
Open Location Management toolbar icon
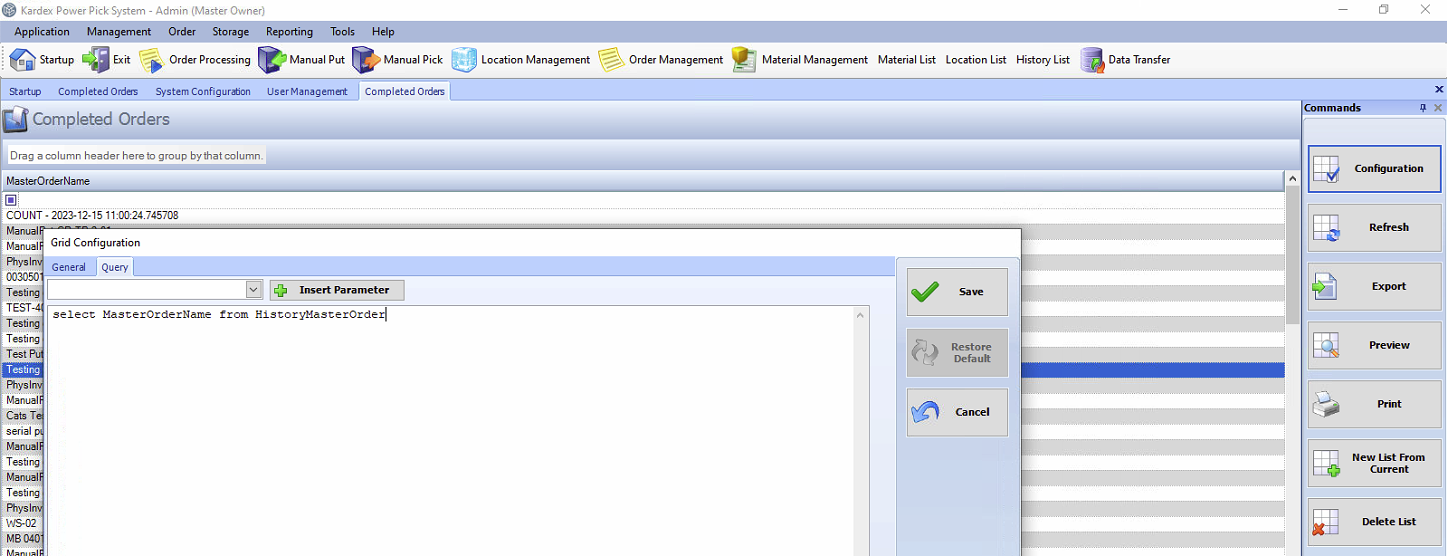pyautogui.click(x=464, y=60)
